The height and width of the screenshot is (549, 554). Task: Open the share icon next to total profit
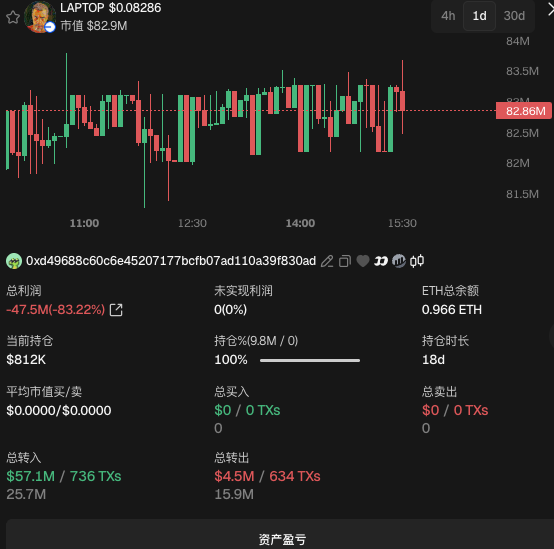click(116, 310)
